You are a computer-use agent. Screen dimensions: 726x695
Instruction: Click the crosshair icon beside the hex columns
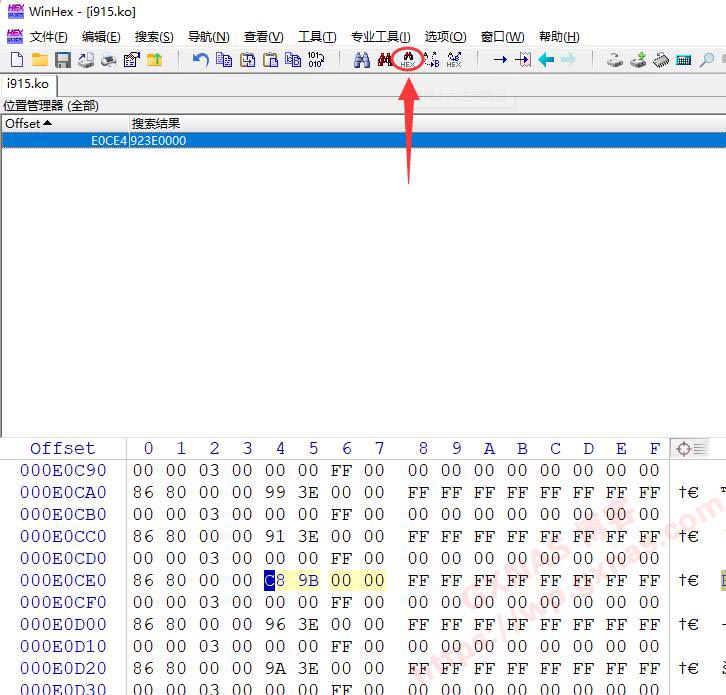coord(684,449)
